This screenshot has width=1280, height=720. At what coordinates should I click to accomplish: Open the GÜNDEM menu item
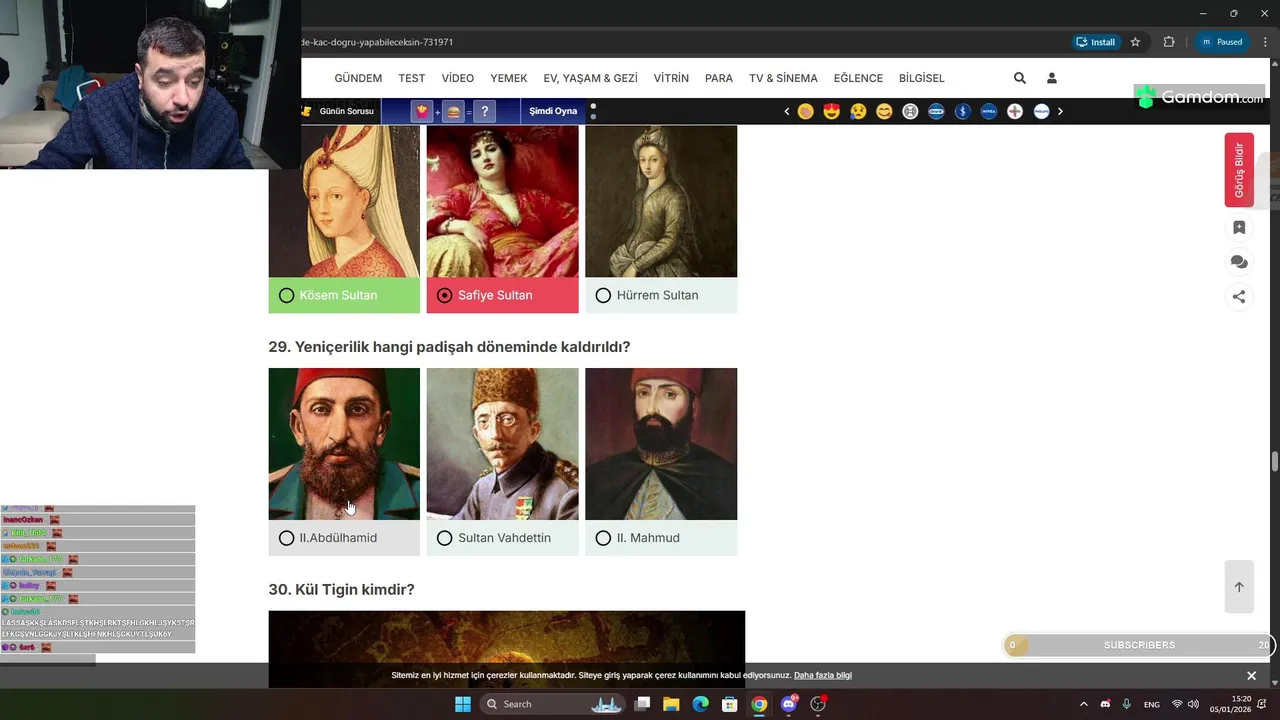(358, 78)
